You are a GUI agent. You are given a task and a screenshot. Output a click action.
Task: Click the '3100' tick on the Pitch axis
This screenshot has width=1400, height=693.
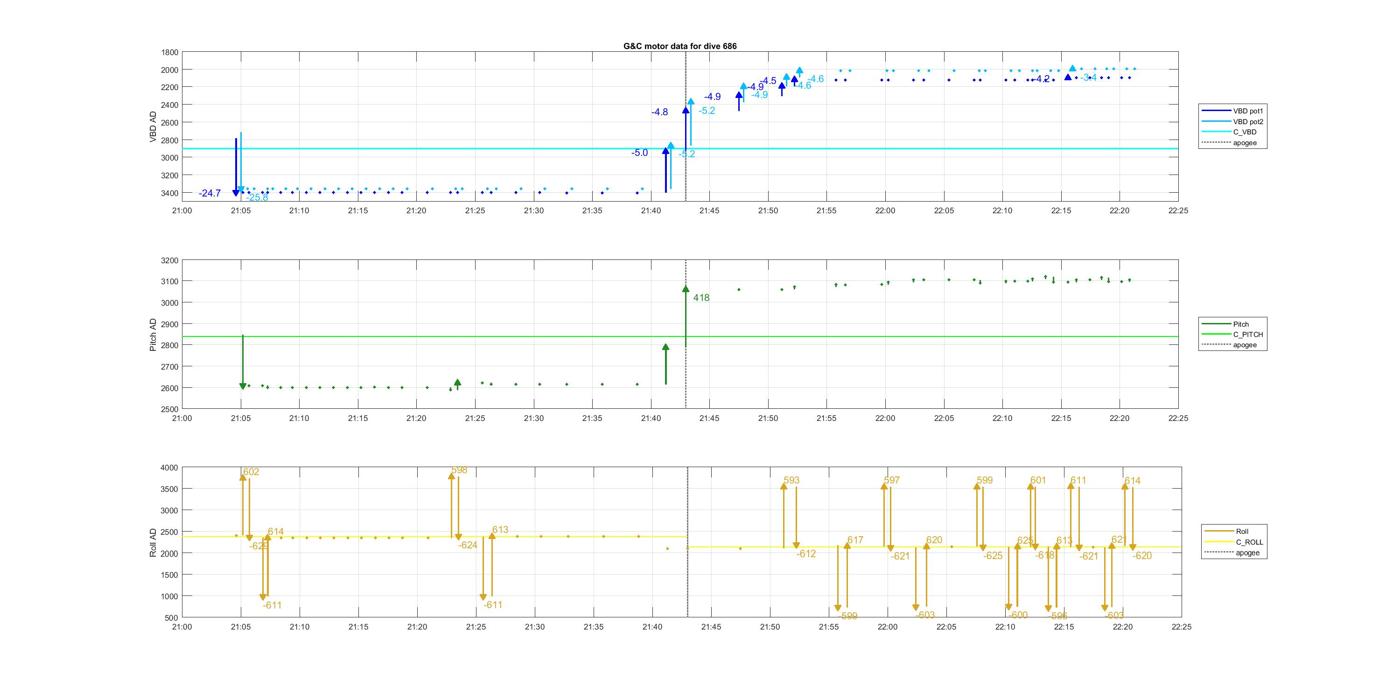pos(170,282)
